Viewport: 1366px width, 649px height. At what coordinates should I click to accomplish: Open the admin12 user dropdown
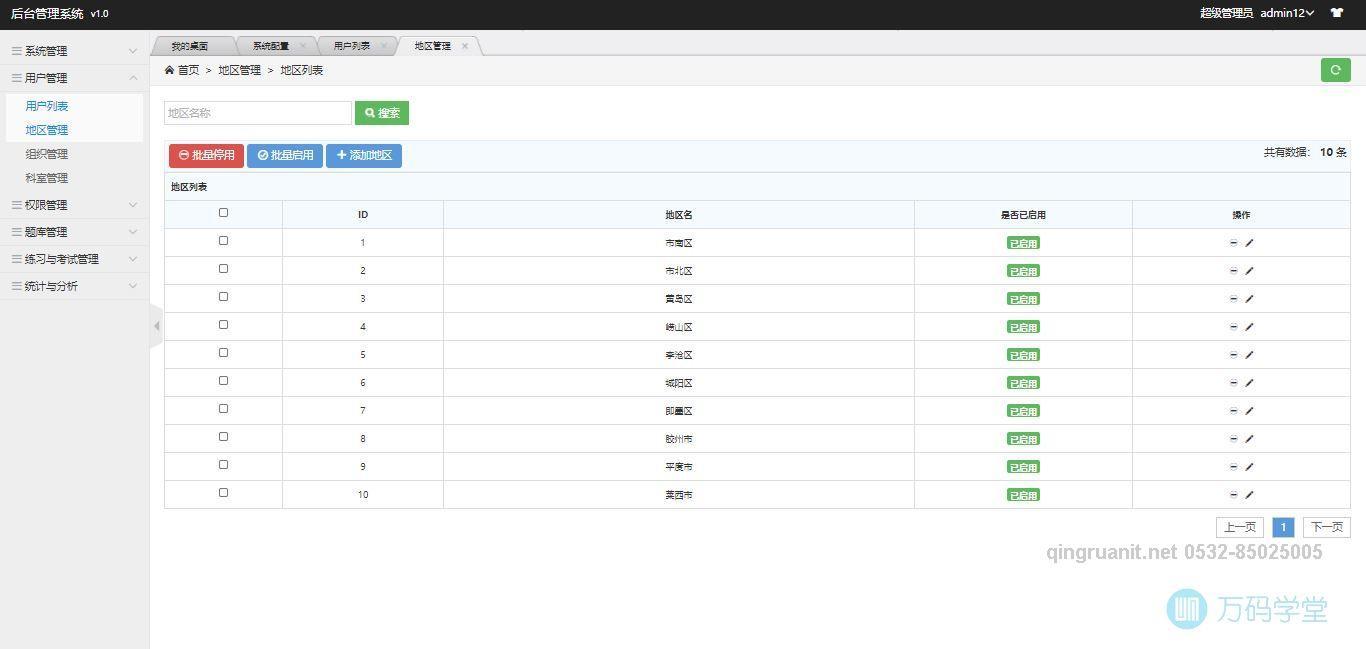pyautogui.click(x=1286, y=13)
